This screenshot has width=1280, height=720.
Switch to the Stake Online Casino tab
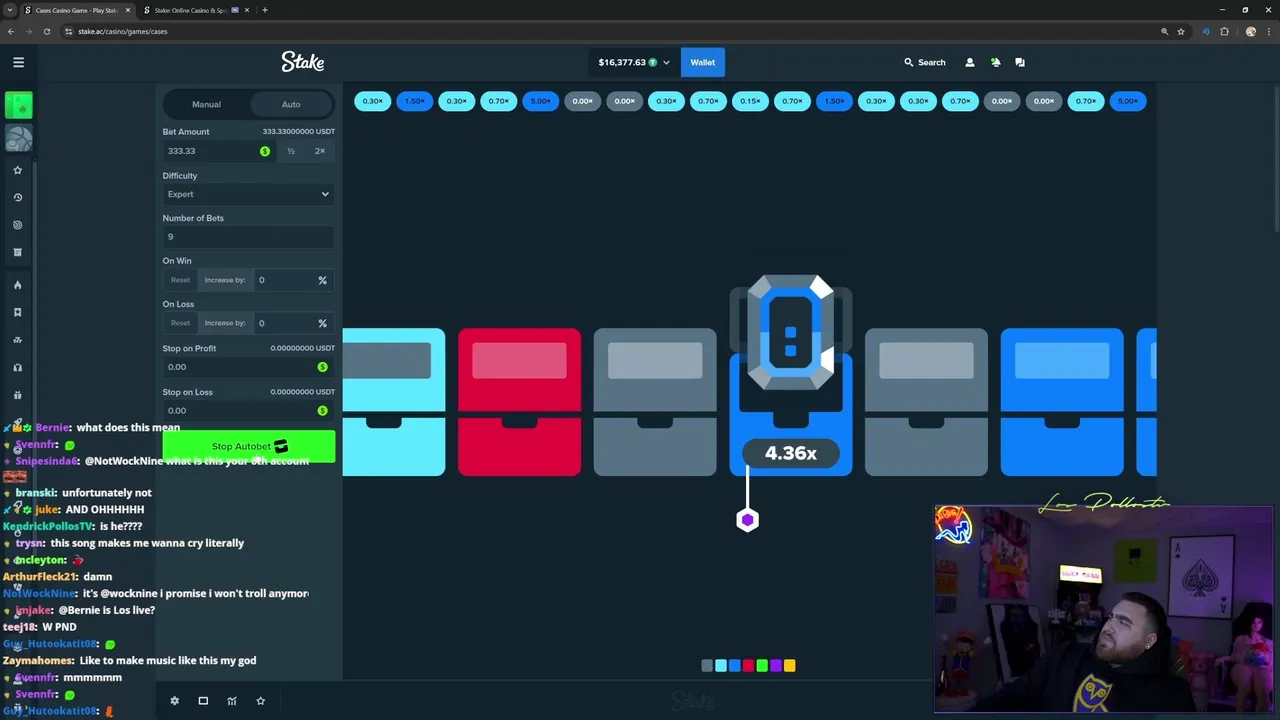click(x=196, y=10)
